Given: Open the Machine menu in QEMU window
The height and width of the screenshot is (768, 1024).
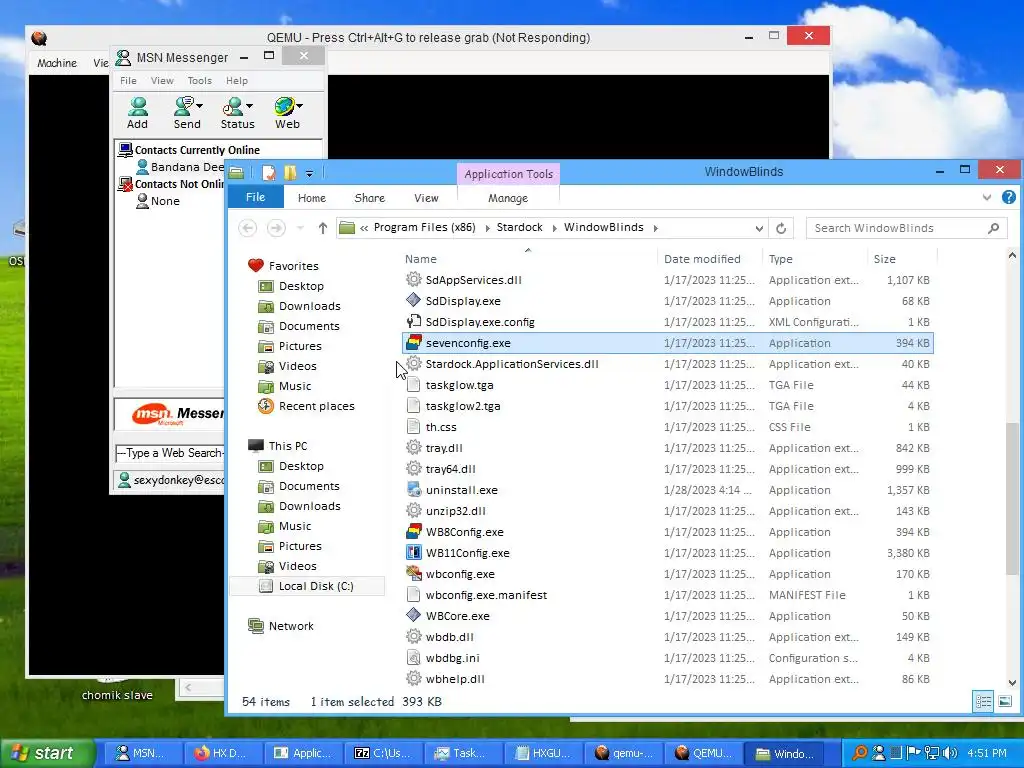Looking at the screenshot, I should coord(57,63).
